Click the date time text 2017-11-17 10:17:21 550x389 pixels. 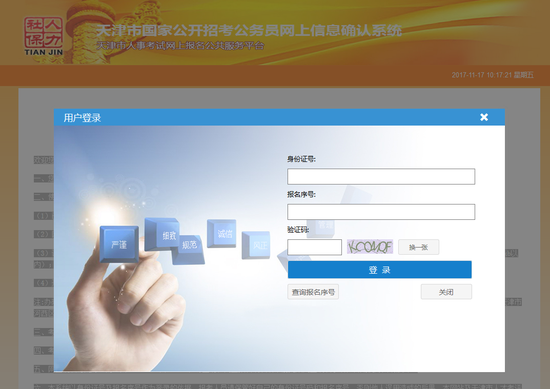click(x=482, y=75)
